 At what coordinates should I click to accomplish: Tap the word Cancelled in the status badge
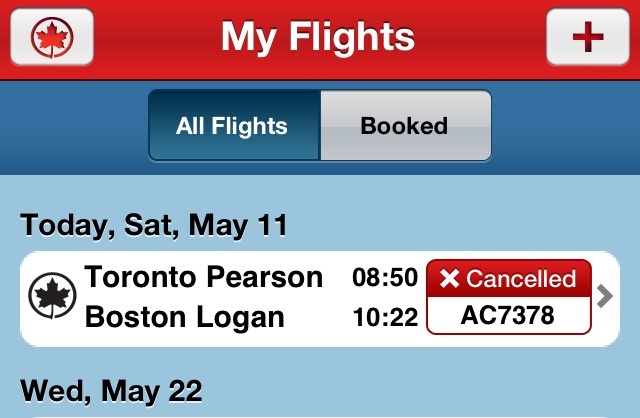point(521,279)
